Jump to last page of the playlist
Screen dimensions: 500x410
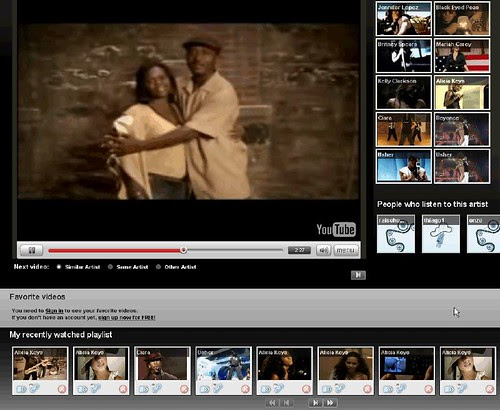(331, 403)
